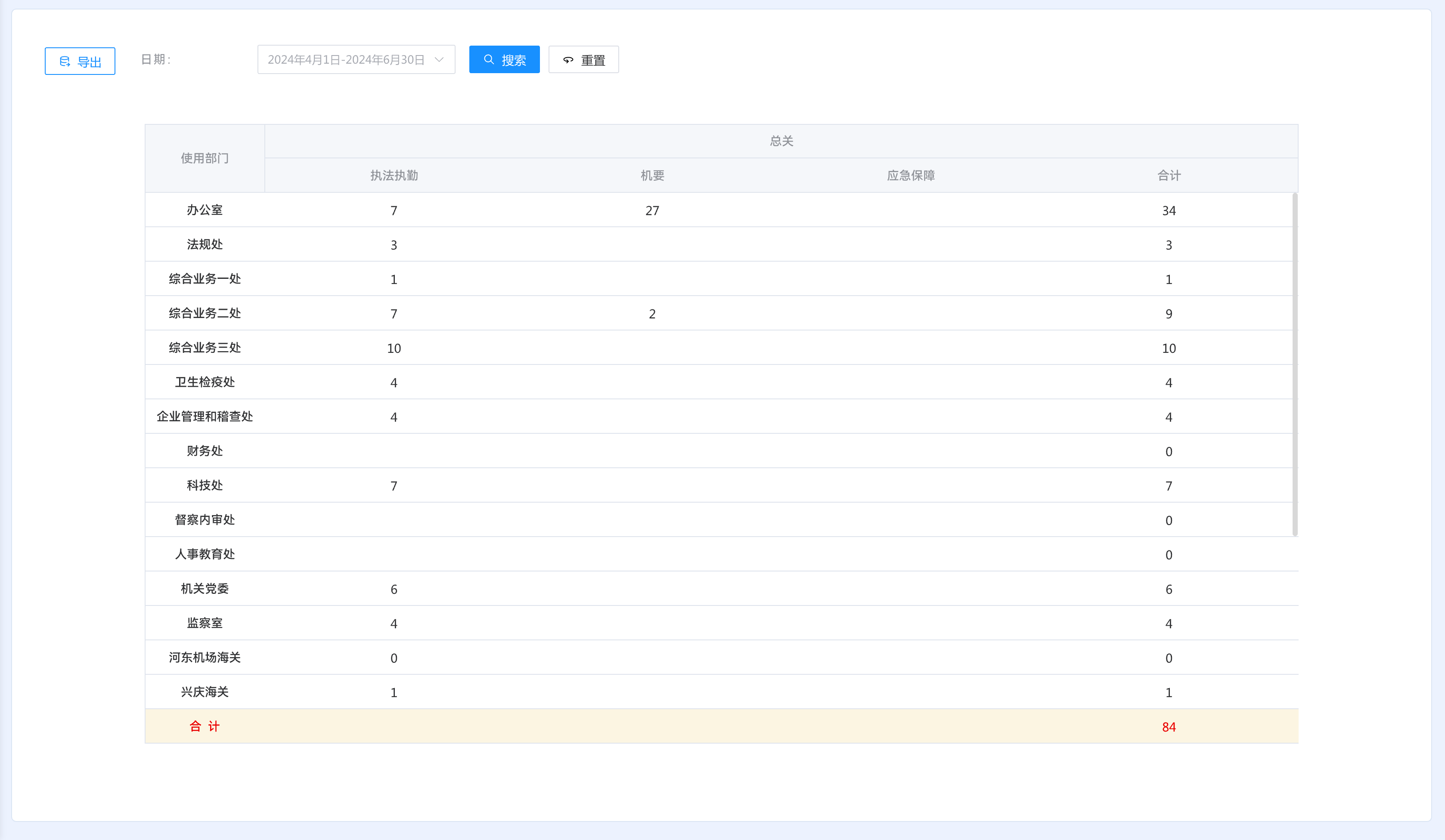Select the 办公室 department row

click(x=205, y=210)
